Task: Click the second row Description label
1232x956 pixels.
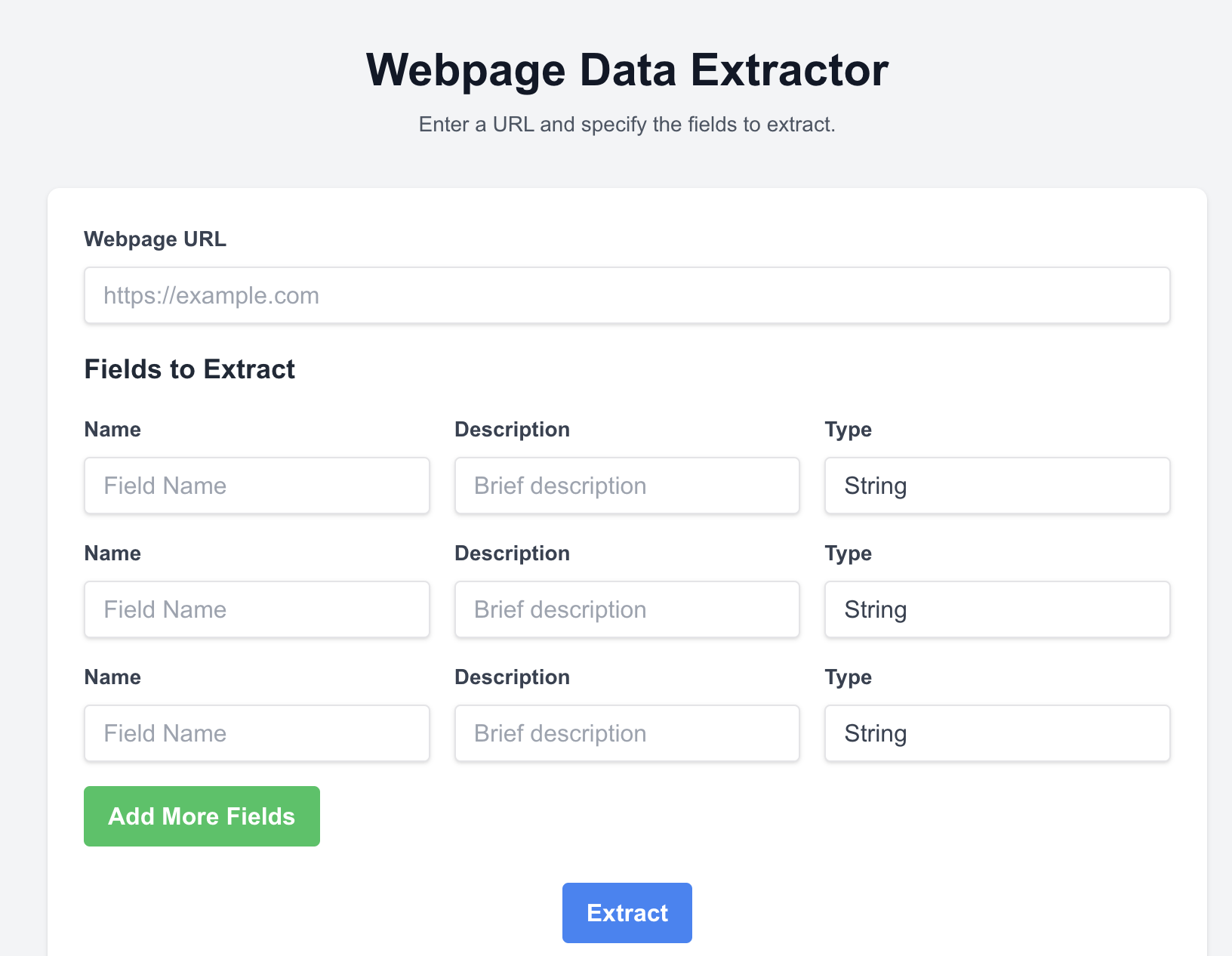Action: [x=512, y=554]
